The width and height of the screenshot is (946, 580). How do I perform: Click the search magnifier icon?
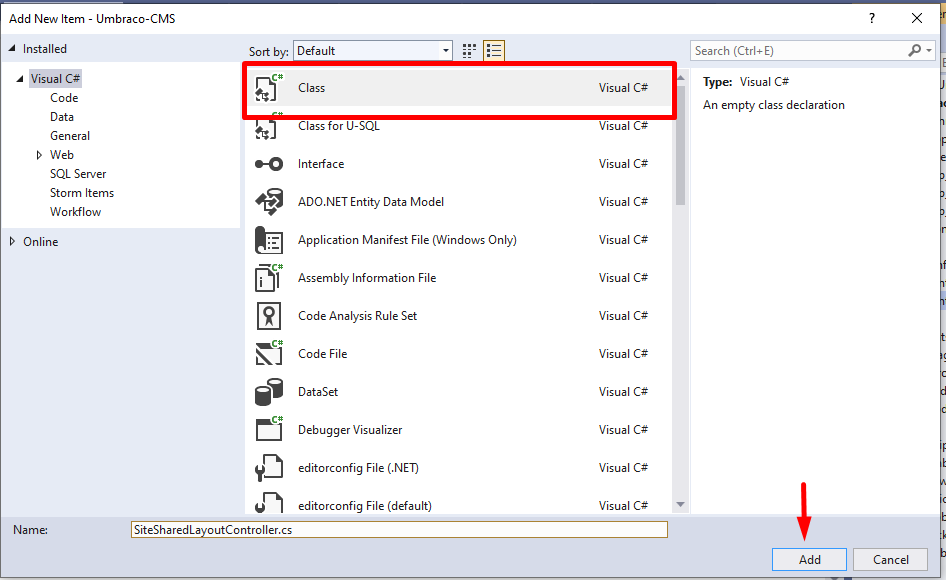click(x=913, y=49)
